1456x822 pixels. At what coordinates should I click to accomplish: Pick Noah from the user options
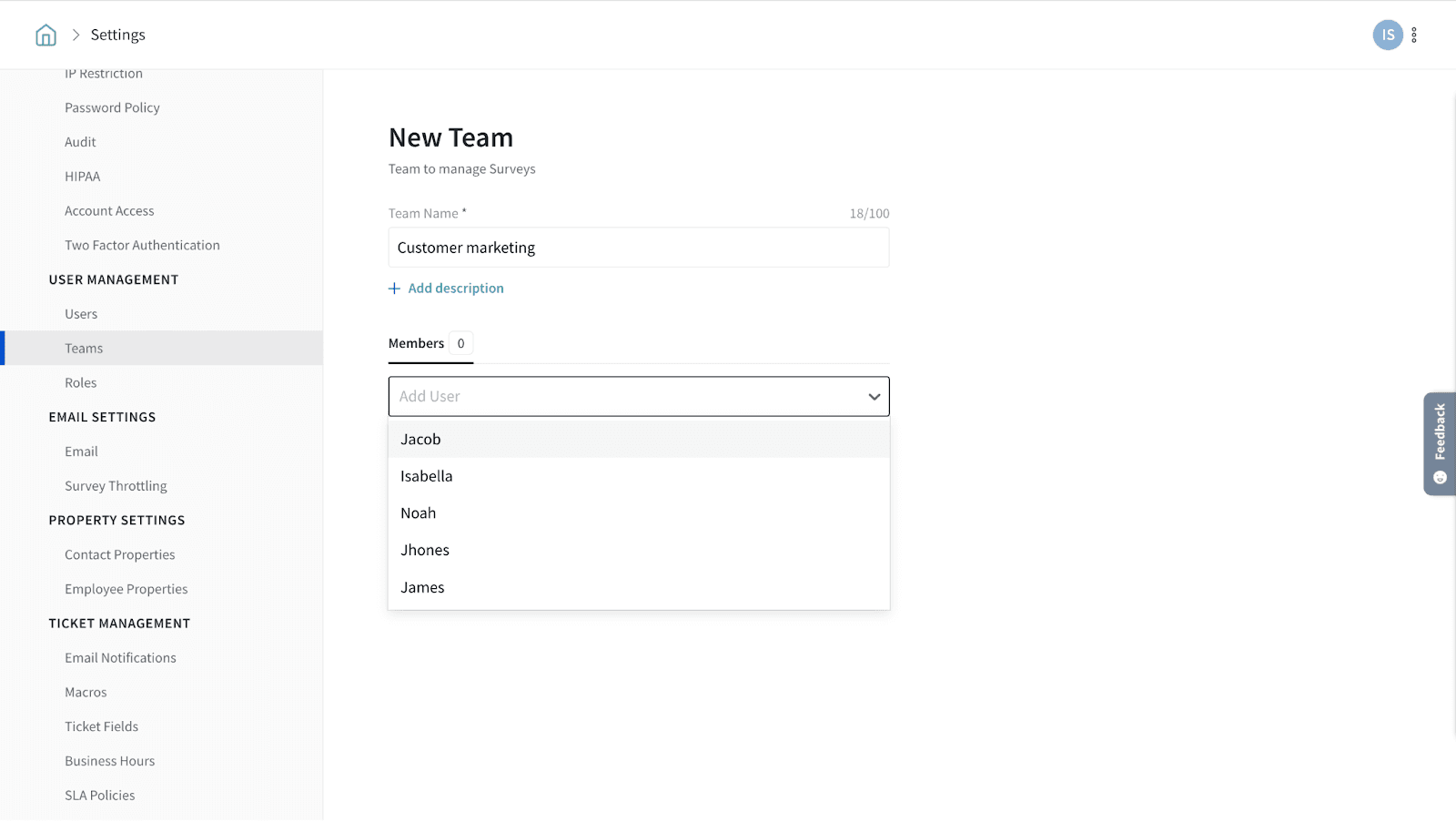point(418,513)
